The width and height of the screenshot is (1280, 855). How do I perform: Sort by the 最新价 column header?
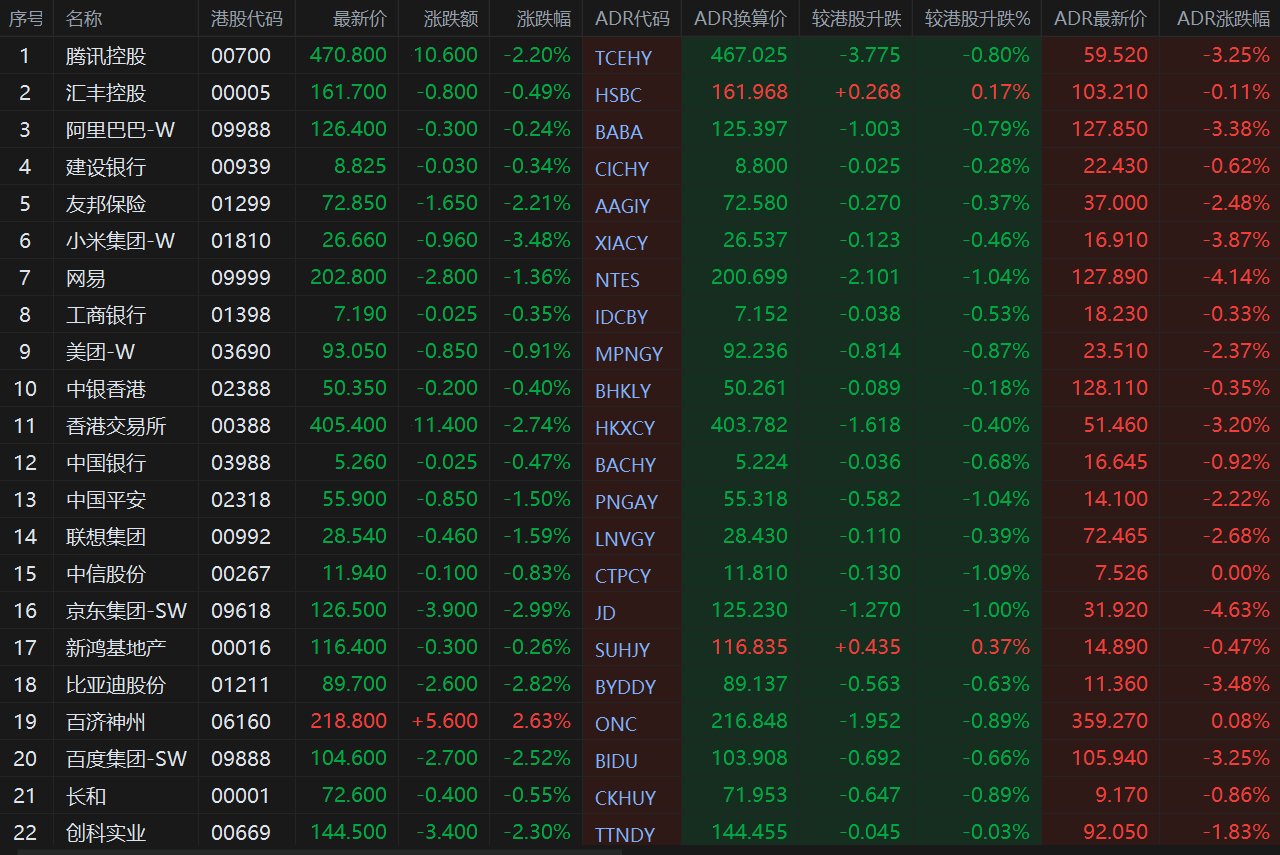pyautogui.click(x=360, y=18)
